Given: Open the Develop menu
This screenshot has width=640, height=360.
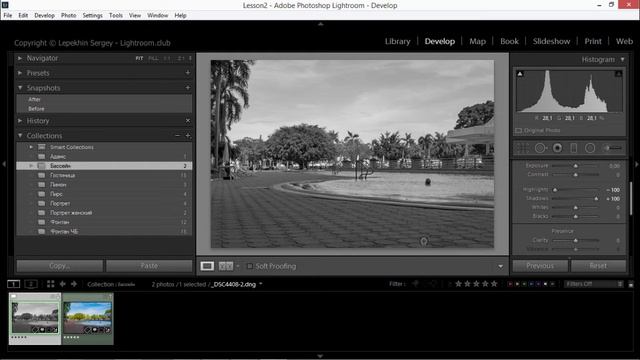Looking at the screenshot, I should coord(44,16).
